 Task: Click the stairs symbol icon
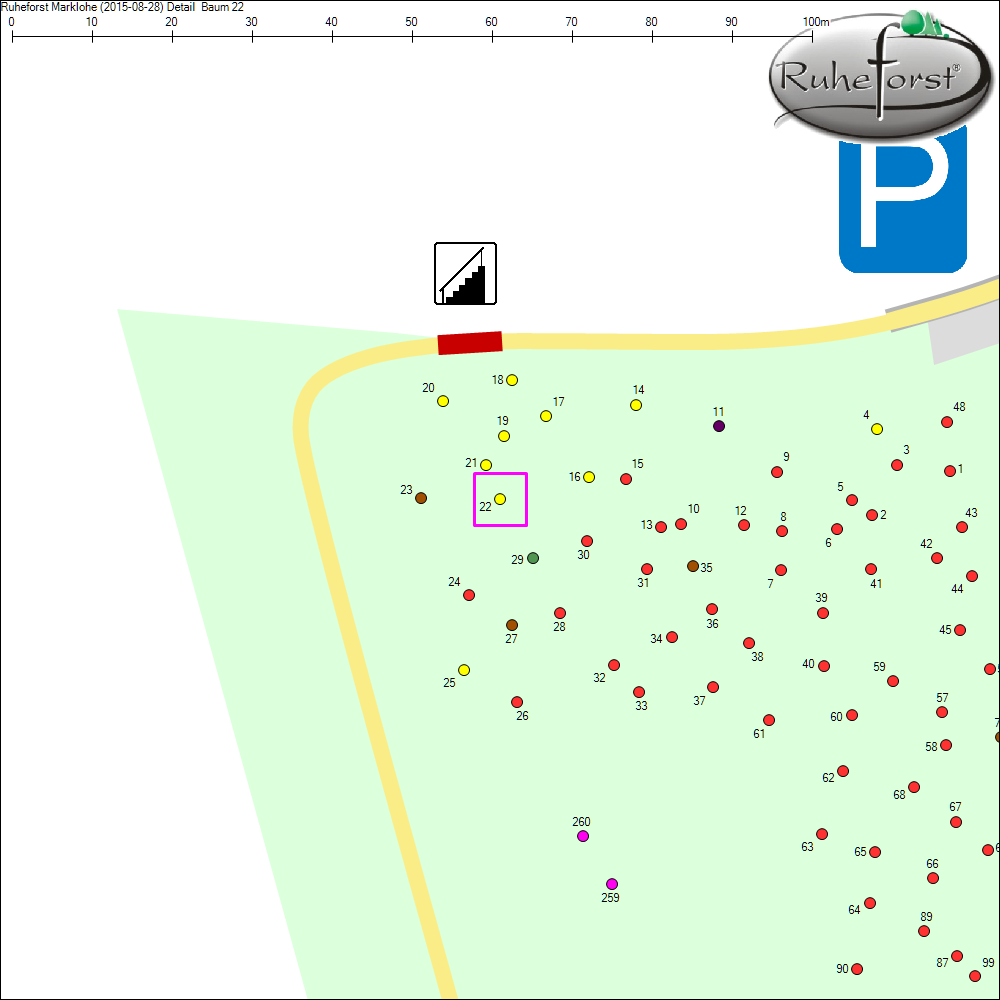[x=466, y=274]
